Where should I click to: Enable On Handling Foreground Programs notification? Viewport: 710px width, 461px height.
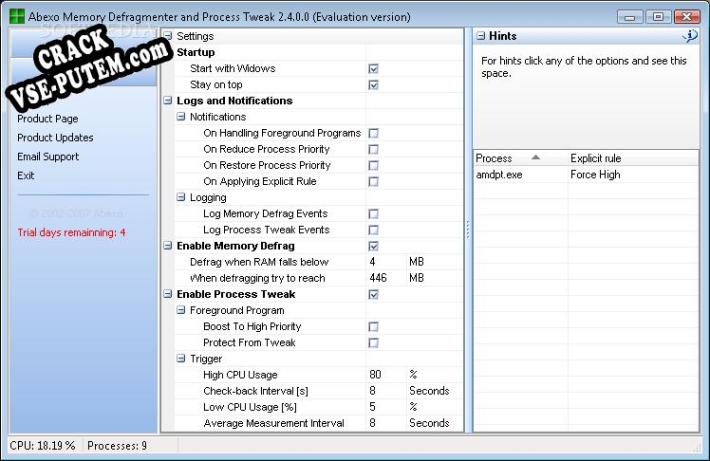(x=373, y=133)
